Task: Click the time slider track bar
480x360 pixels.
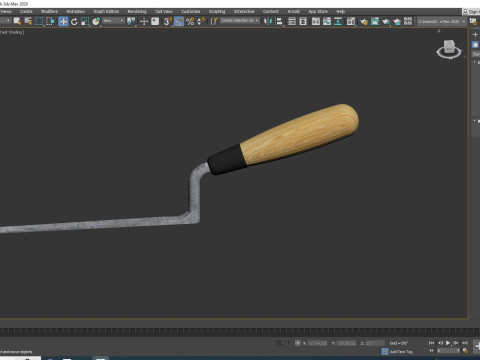Action: (x=240, y=331)
